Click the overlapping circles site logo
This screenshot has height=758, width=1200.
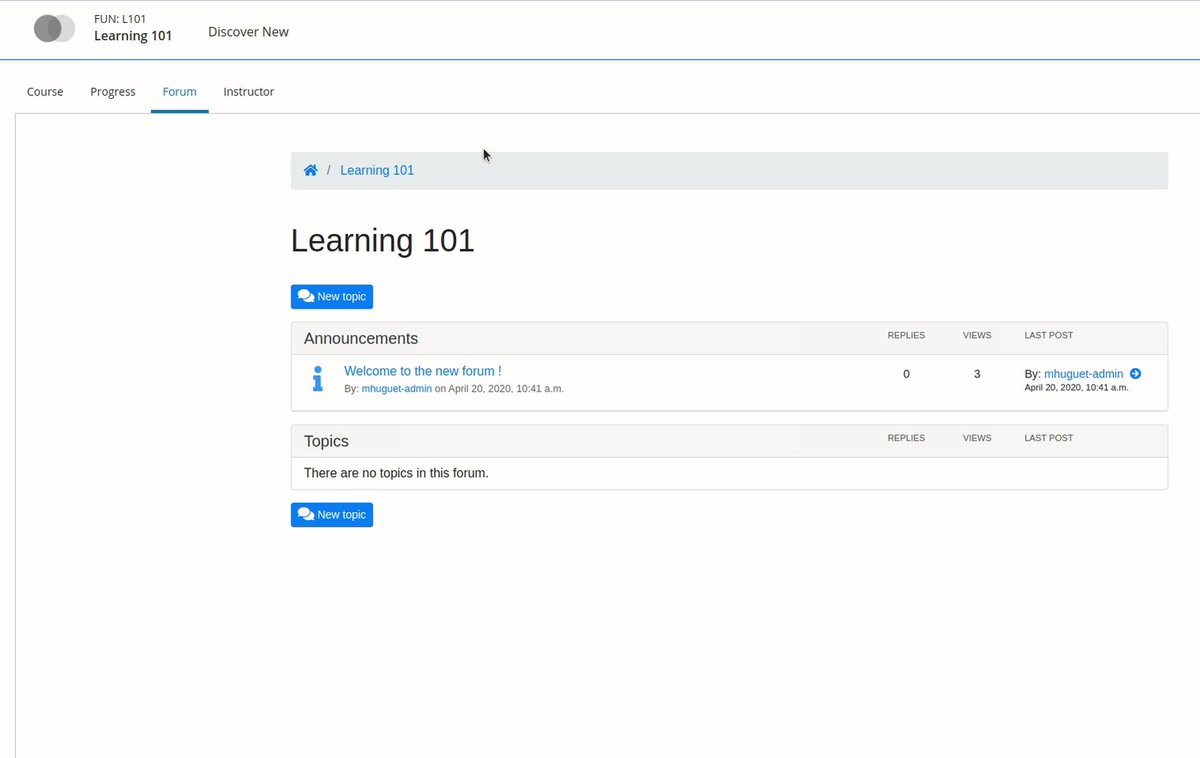point(54,28)
